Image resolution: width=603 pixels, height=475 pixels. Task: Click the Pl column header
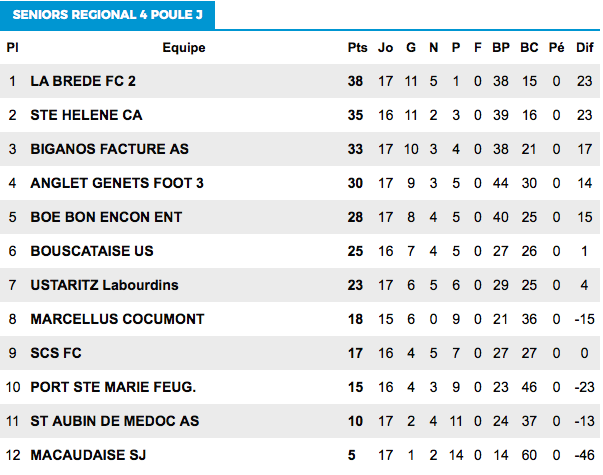(12, 48)
